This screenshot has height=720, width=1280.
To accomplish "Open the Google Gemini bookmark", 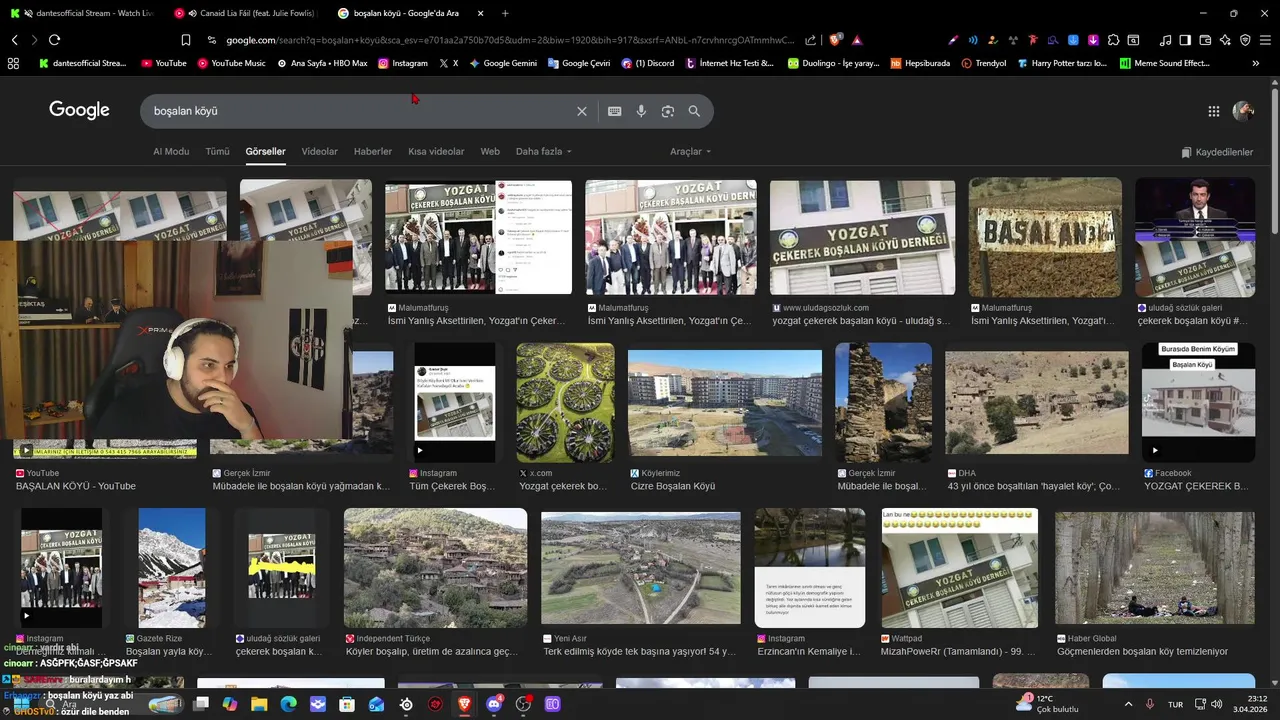I will click(x=503, y=63).
